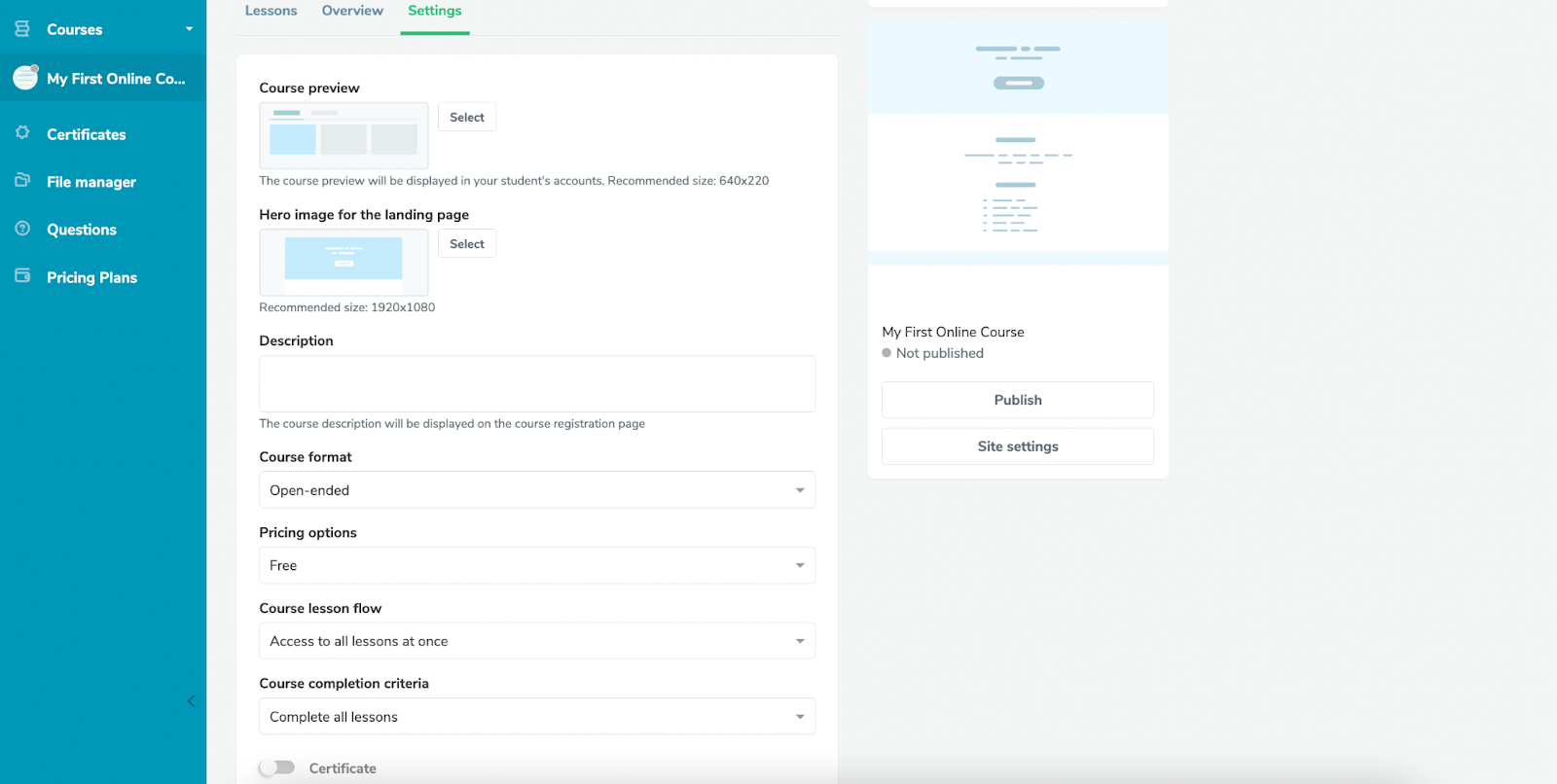
Task: Select My First Online Co... course entry
Action: click(x=103, y=78)
